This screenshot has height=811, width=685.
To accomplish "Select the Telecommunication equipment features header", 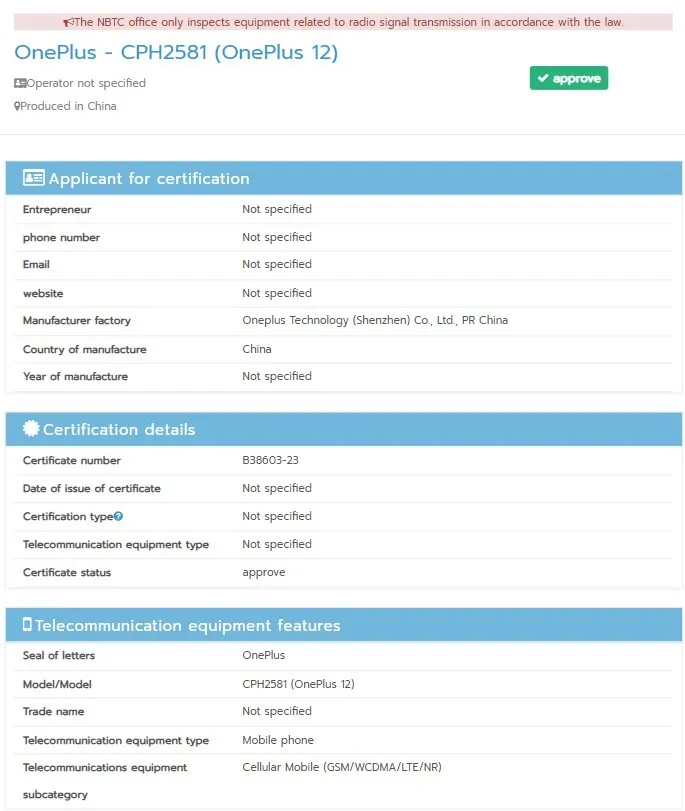I will [188, 626].
